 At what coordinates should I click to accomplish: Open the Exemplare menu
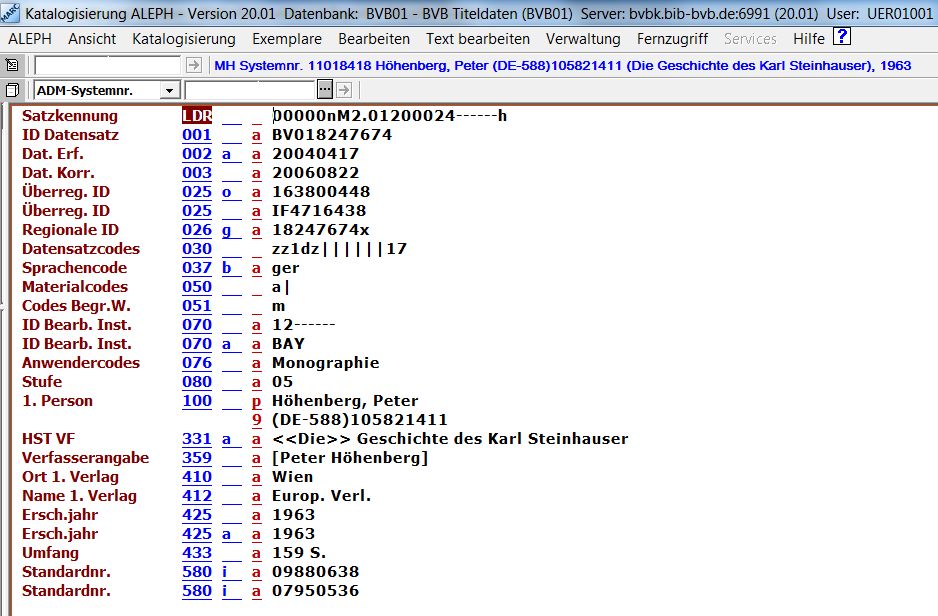[287, 39]
